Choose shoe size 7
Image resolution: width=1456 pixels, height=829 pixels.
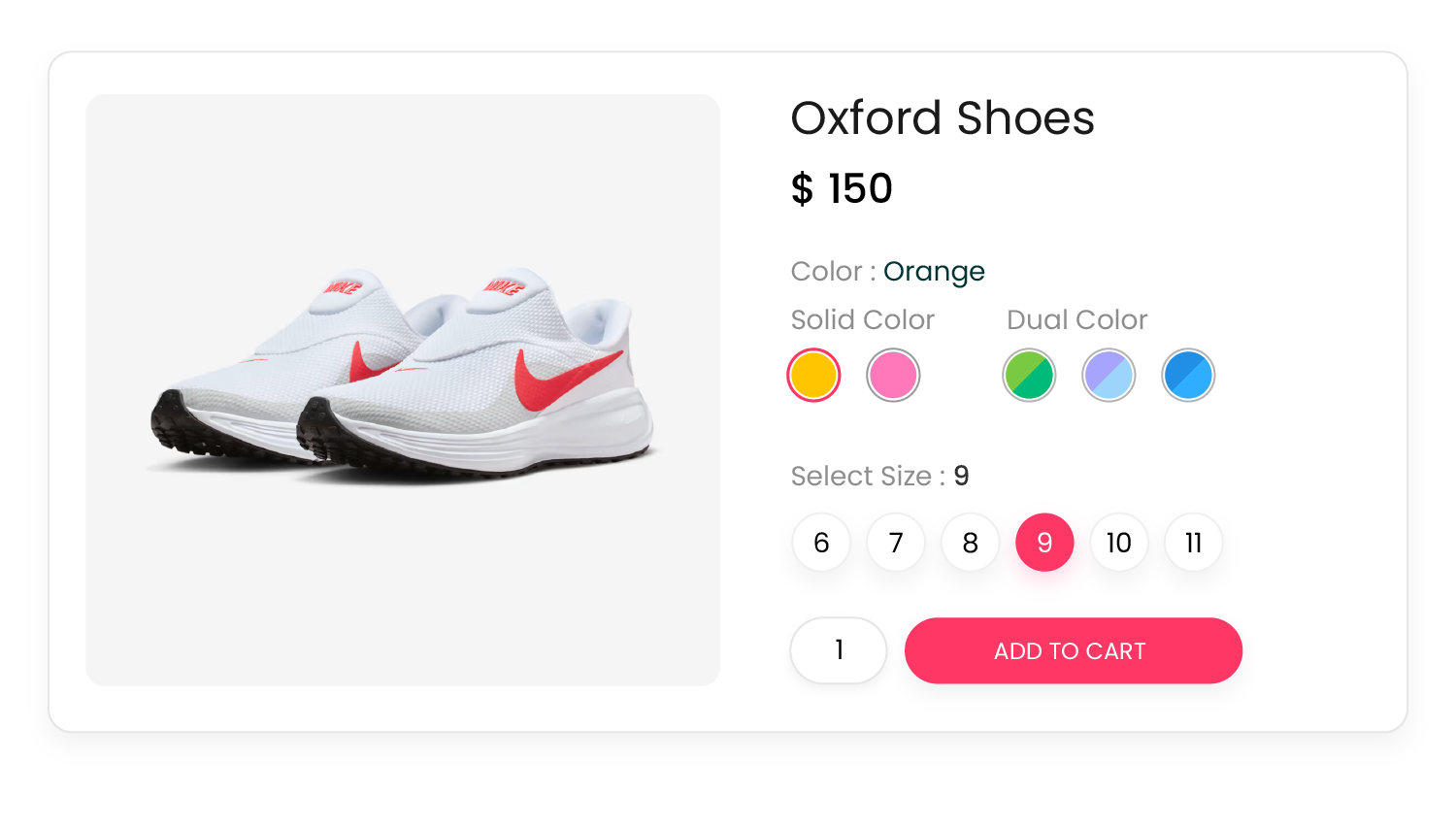click(896, 543)
